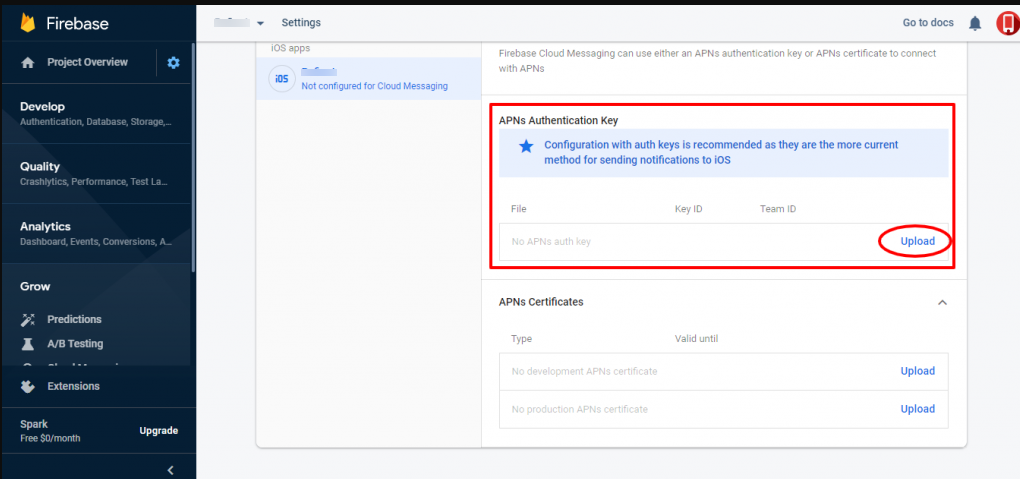
Task: Collapse the sidebar with the chevron
Action: click(170, 470)
